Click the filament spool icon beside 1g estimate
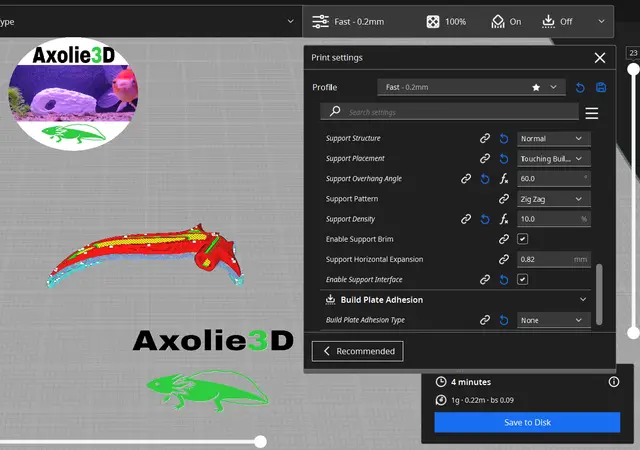Image resolution: width=640 pixels, height=450 pixels. click(441, 400)
